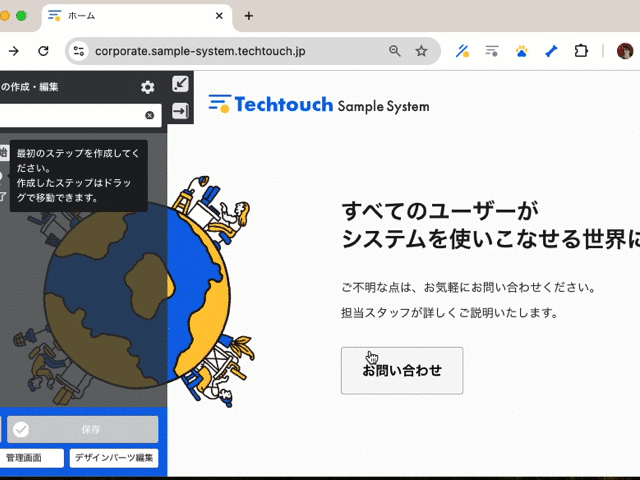Open the Chrome profile avatar
The height and width of the screenshot is (480, 640).
point(624,51)
